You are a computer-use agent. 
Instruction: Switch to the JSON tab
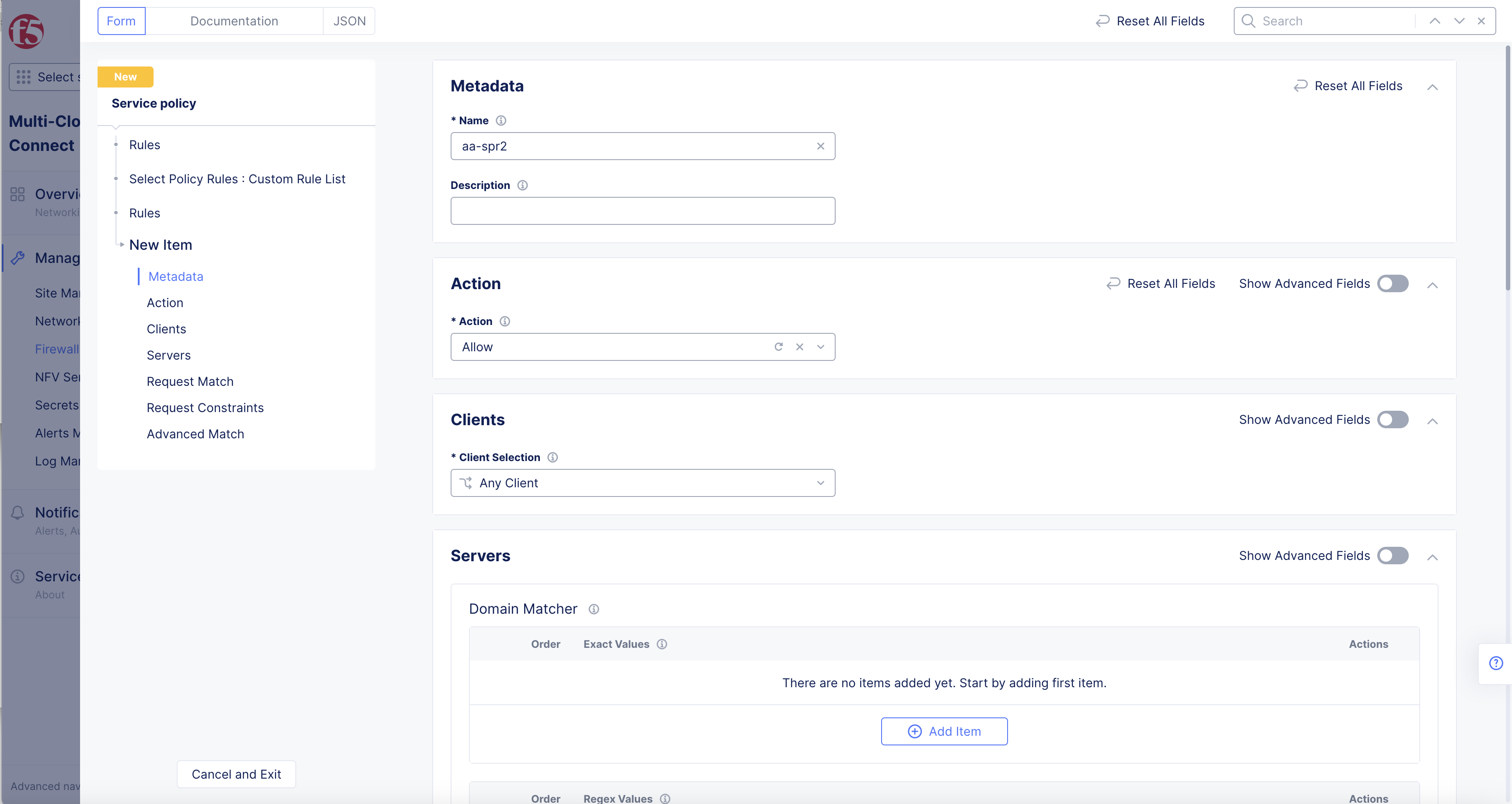point(349,21)
